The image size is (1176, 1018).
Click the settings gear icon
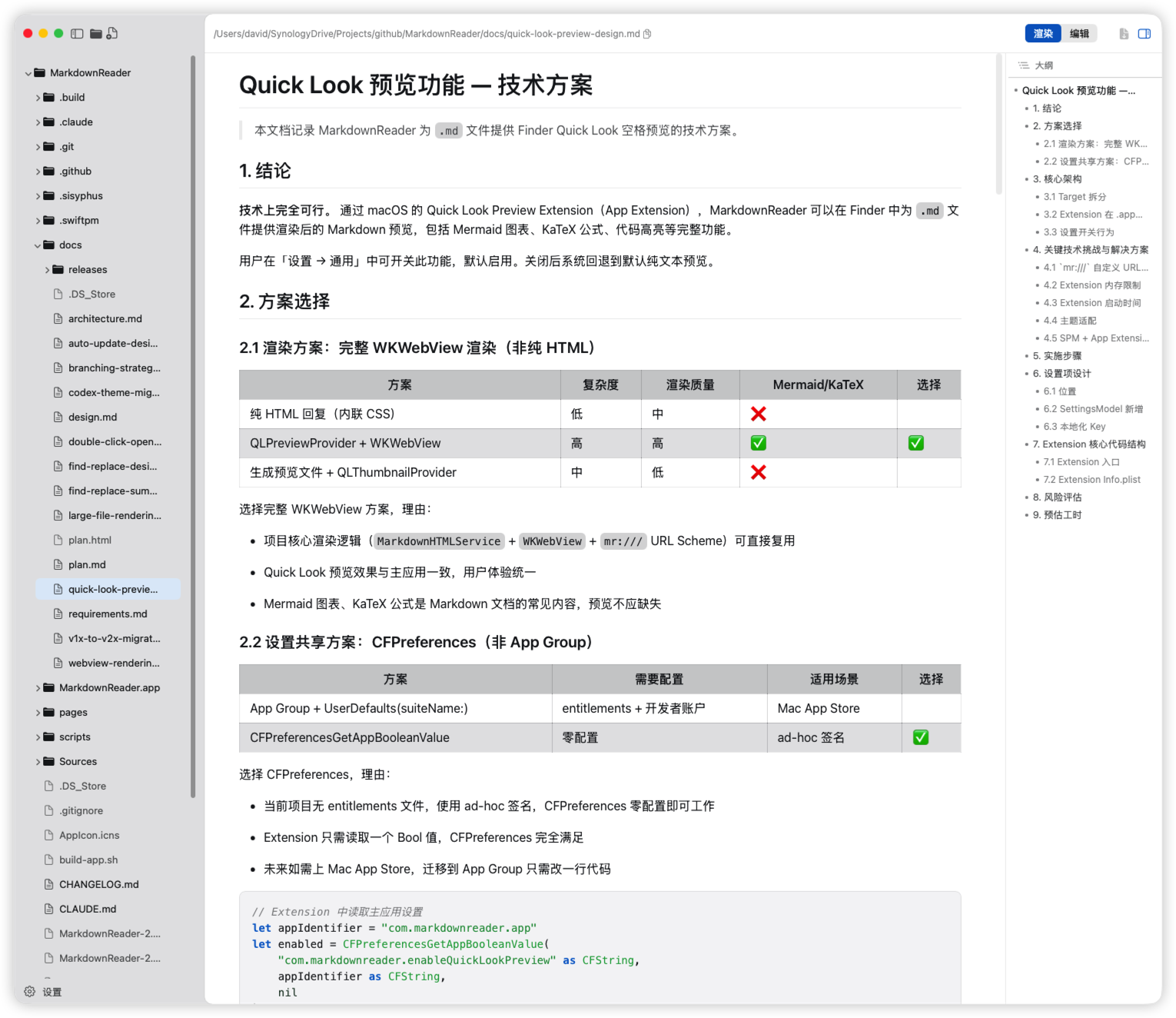pos(30,992)
